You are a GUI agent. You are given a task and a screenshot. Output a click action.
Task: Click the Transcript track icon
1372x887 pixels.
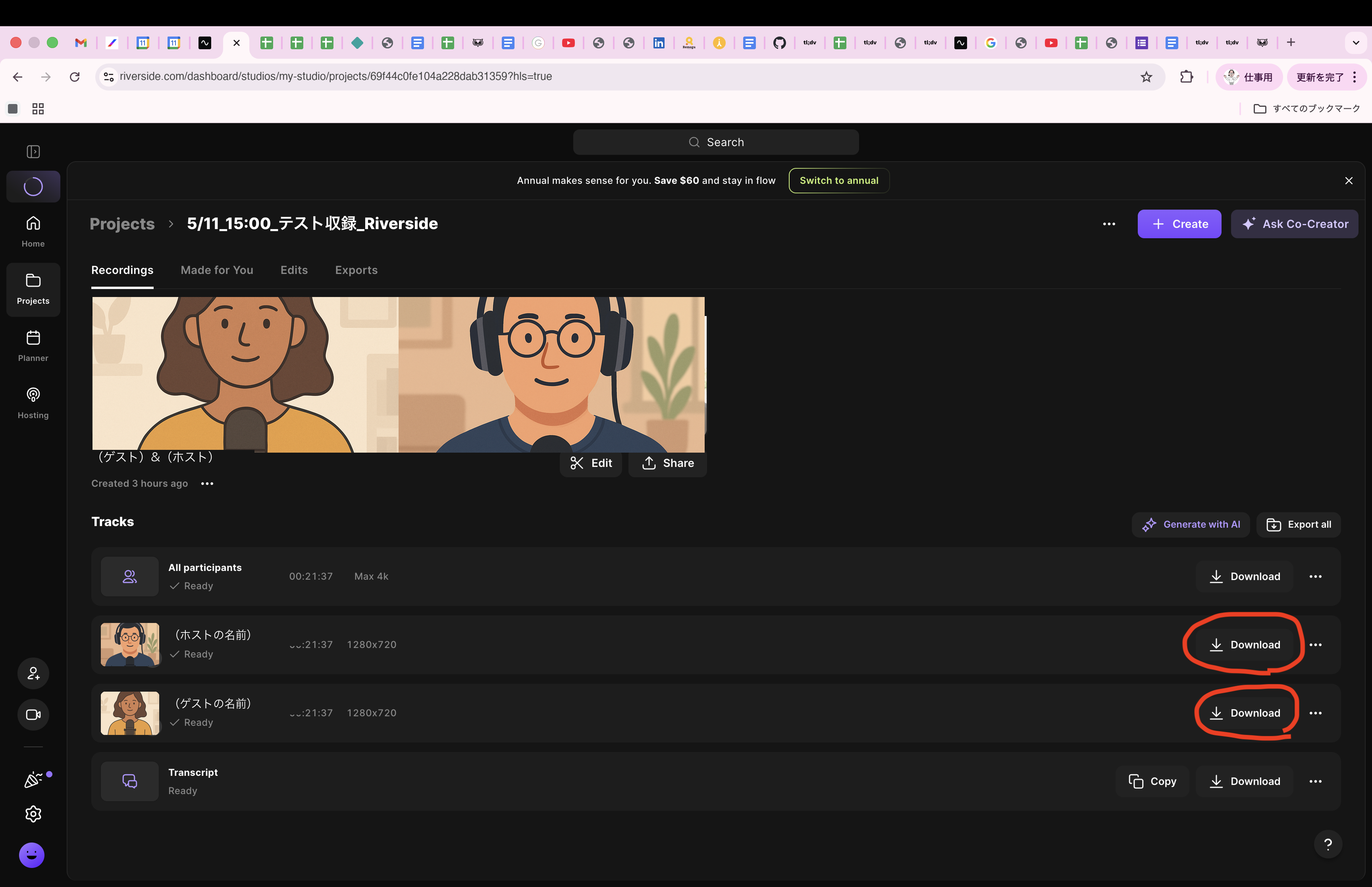pyautogui.click(x=129, y=782)
